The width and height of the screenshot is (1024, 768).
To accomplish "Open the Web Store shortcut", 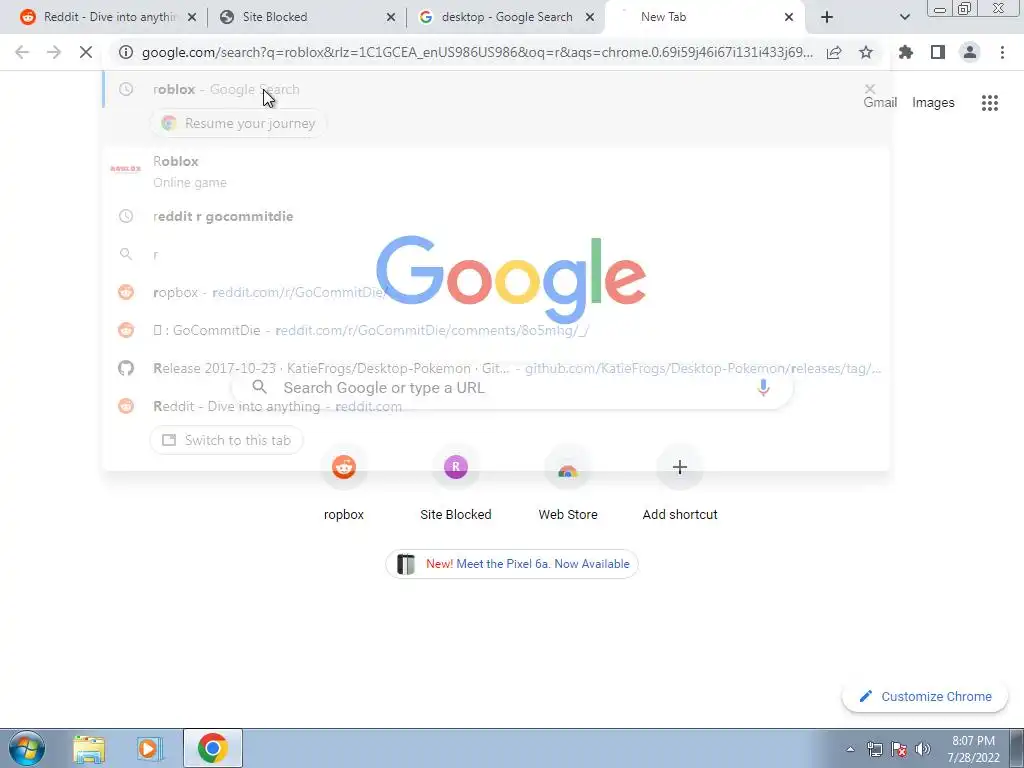I will [x=568, y=483].
